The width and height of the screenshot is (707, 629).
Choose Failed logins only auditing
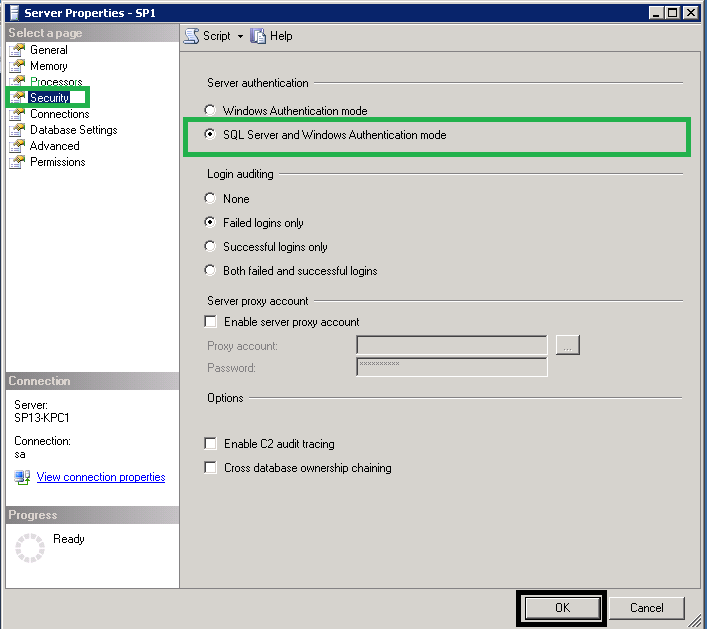pos(210,222)
